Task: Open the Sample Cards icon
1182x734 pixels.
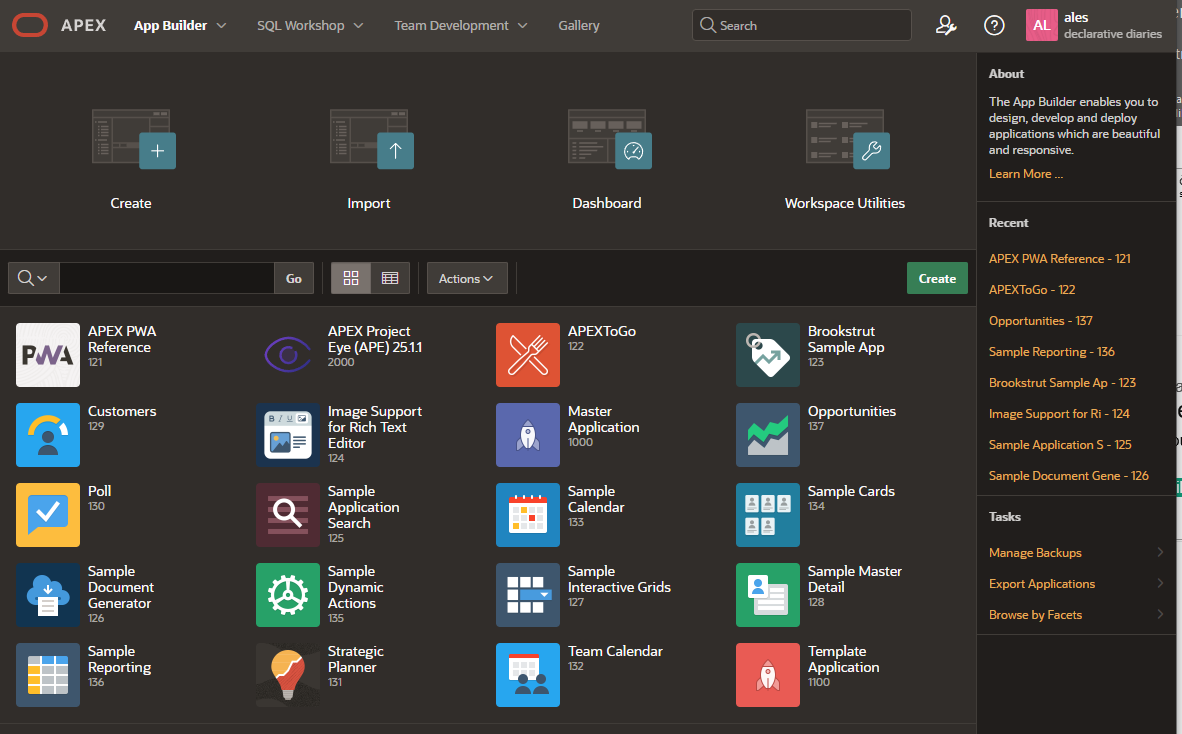Action: click(767, 515)
